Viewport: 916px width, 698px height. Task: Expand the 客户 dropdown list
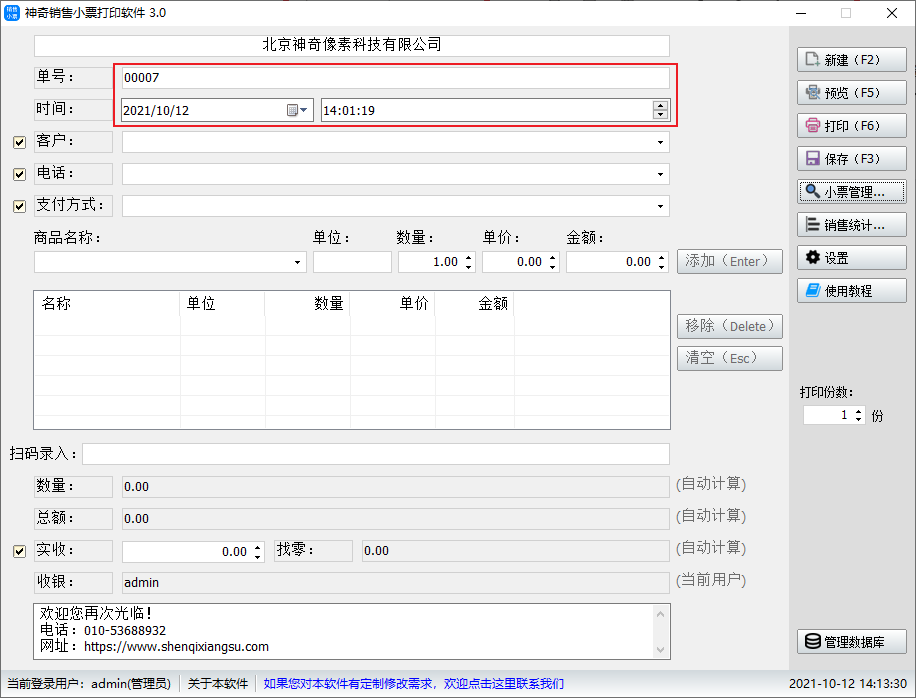[x=660, y=143]
